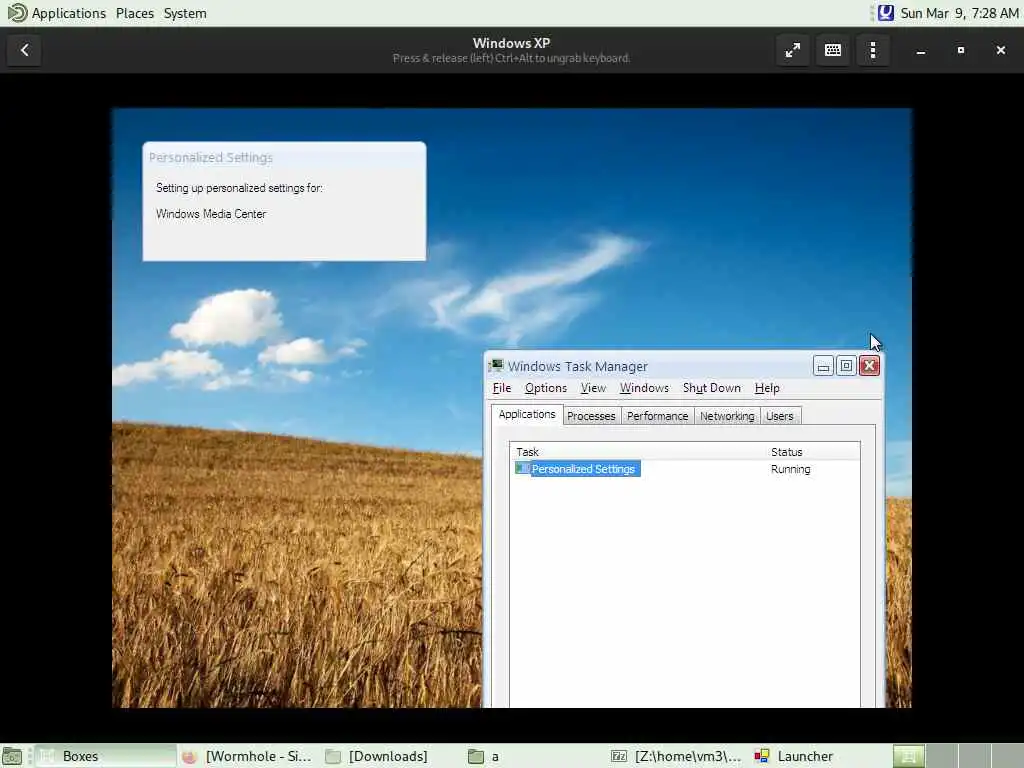Image resolution: width=1024 pixels, height=768 pixels.
Task: Close the Windows Task Manager
Action: pos(869,366)
